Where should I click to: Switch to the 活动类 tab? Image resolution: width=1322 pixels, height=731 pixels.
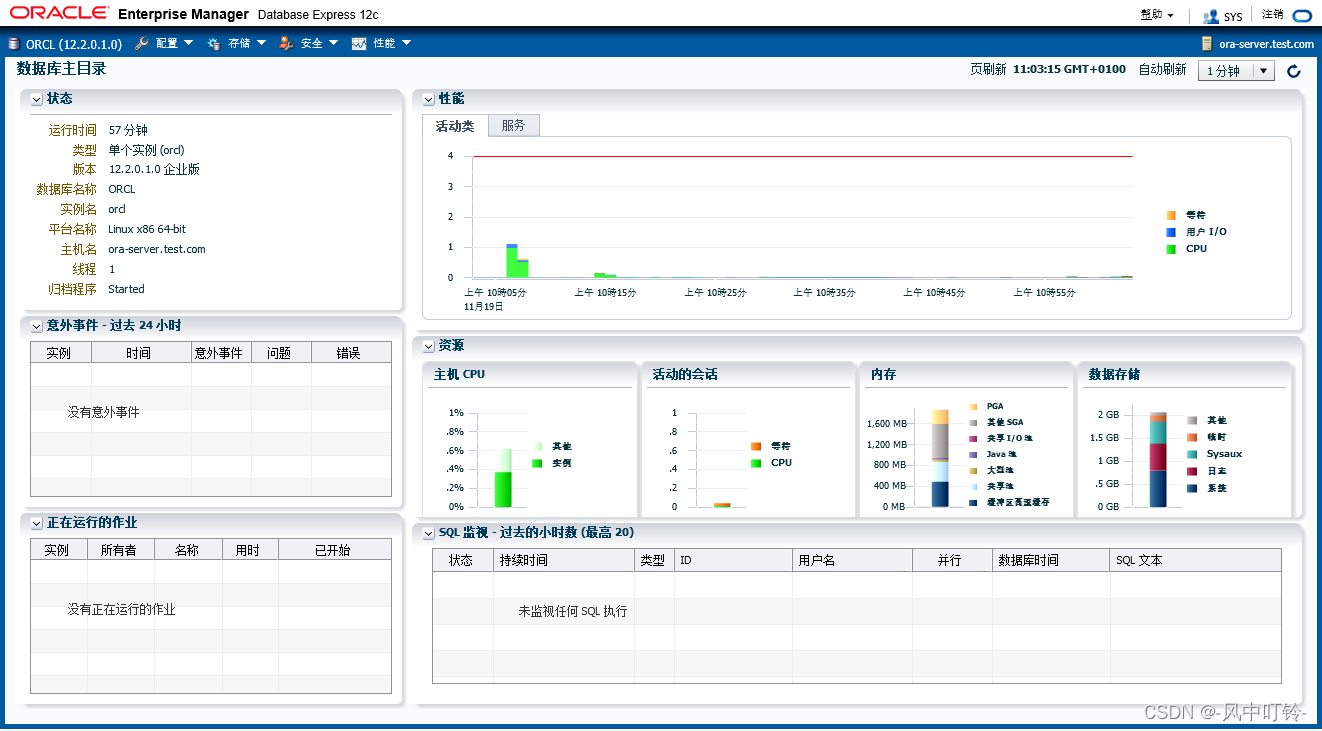pyautogui.click(x=455, y=125)
